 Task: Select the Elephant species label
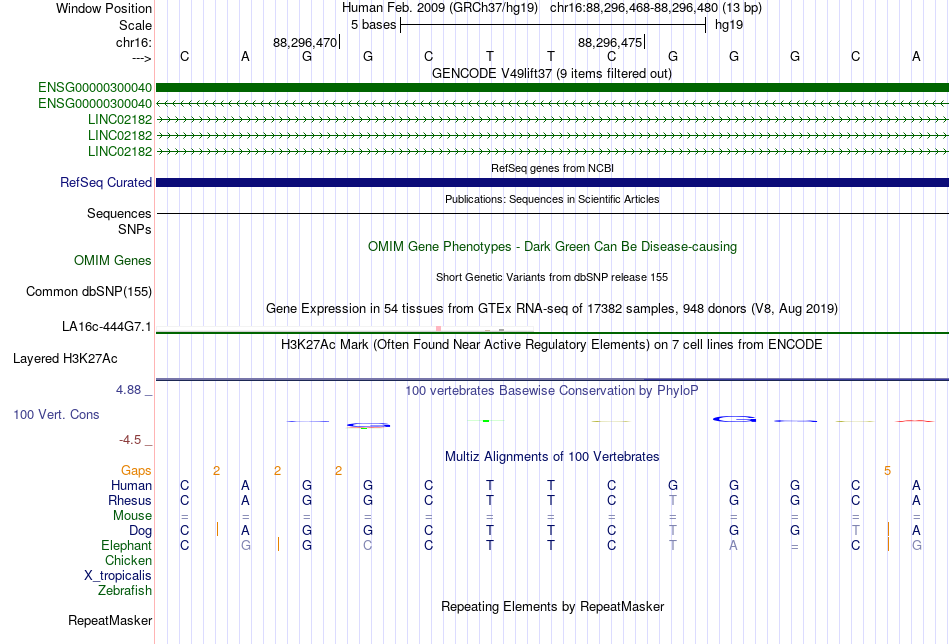click(127, 546)
